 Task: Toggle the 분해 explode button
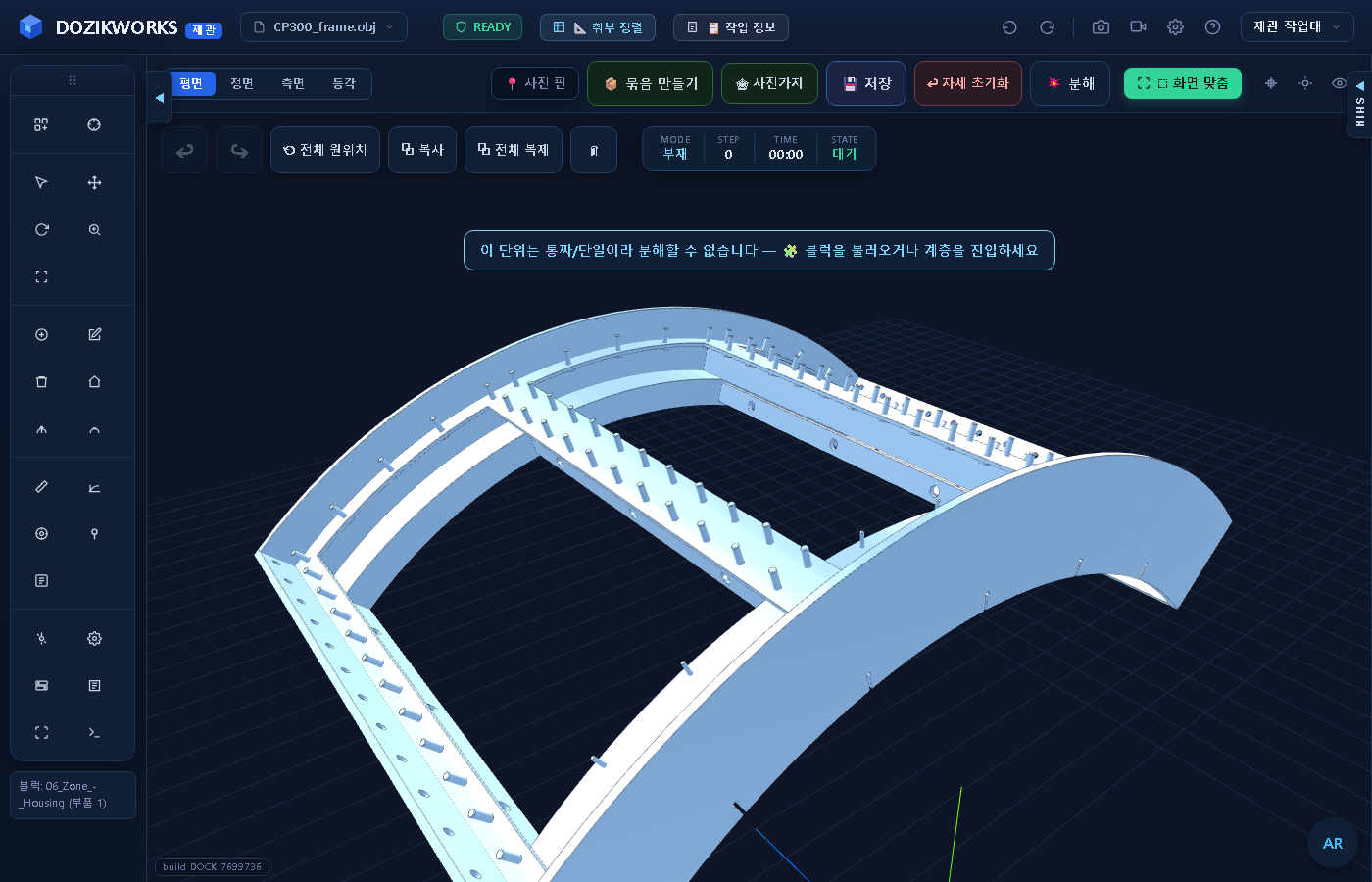point(1070,83)
